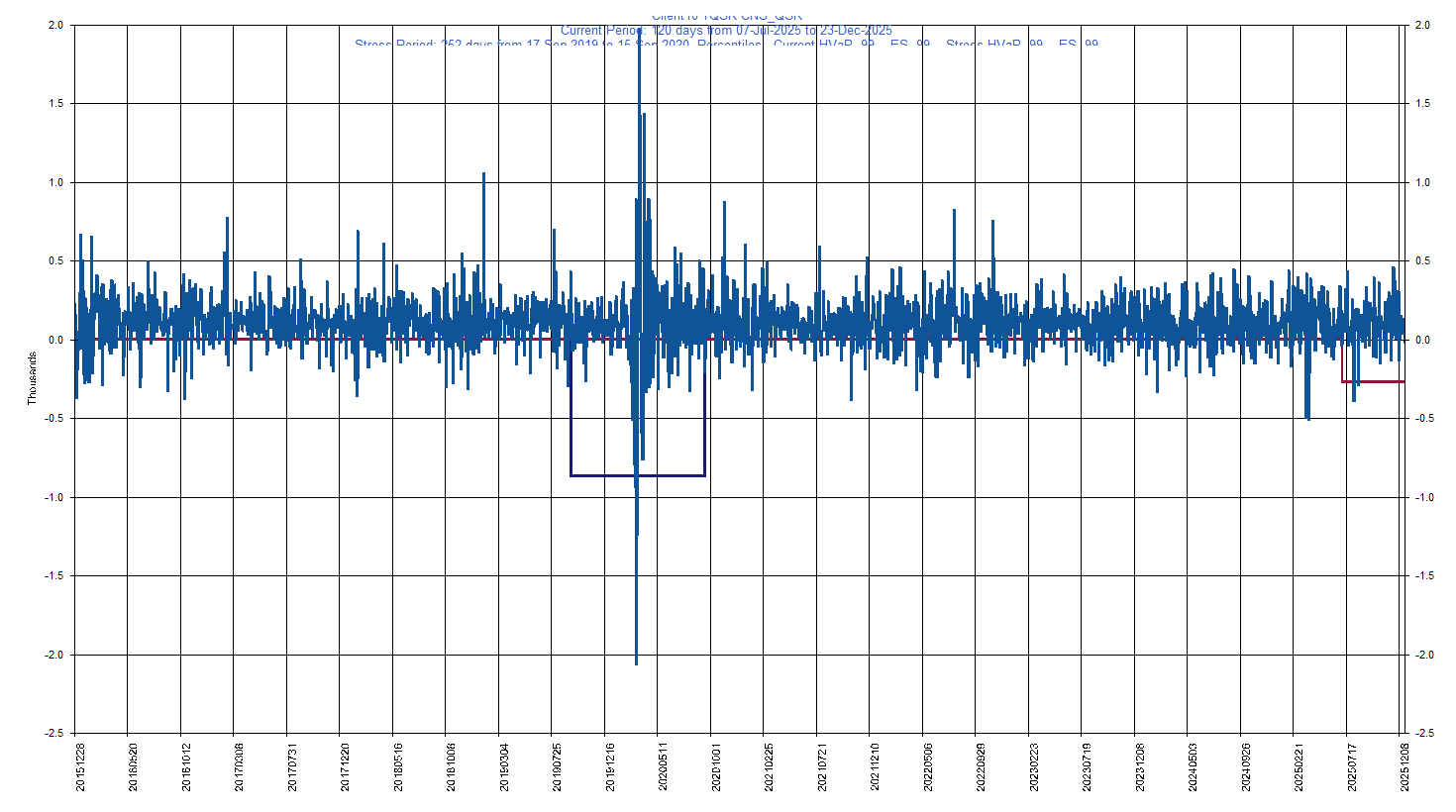Select the "Stress Period" subtitle text
This screenshot has width=1456, height=812.
coord(726,45)
